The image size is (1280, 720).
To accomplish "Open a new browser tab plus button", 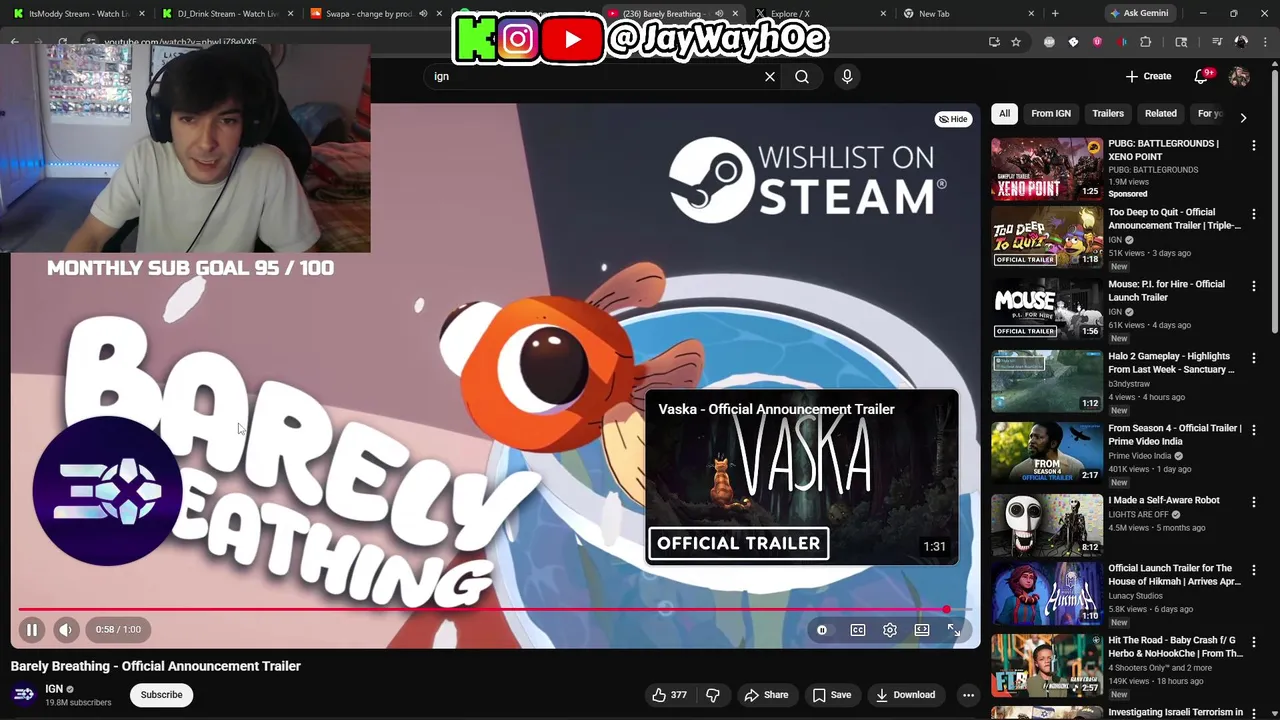I will coord(1055,14).
